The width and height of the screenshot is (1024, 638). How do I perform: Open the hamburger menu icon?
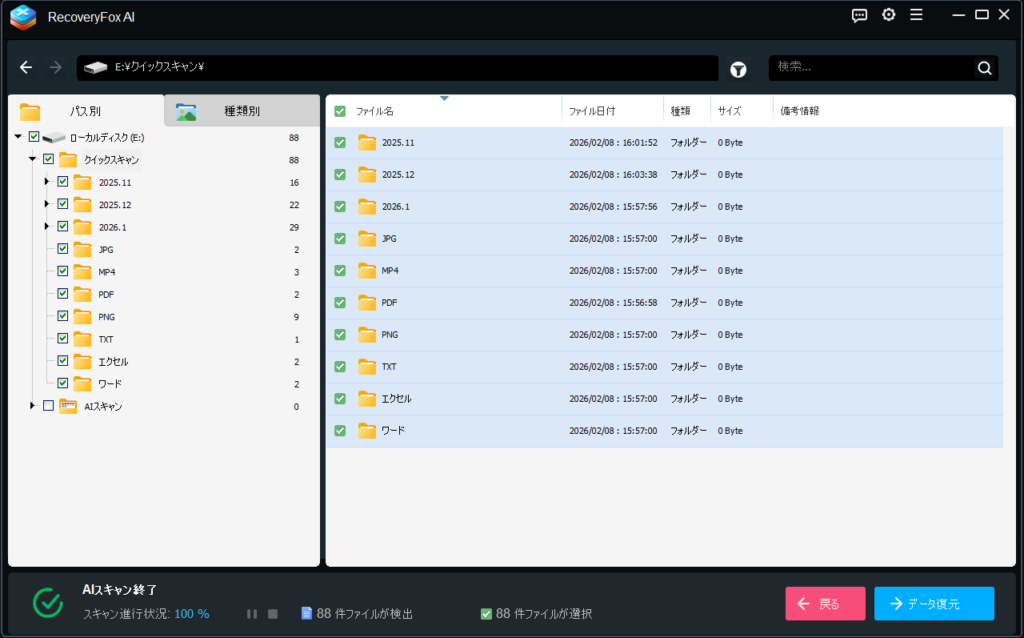tap(916, 15)
